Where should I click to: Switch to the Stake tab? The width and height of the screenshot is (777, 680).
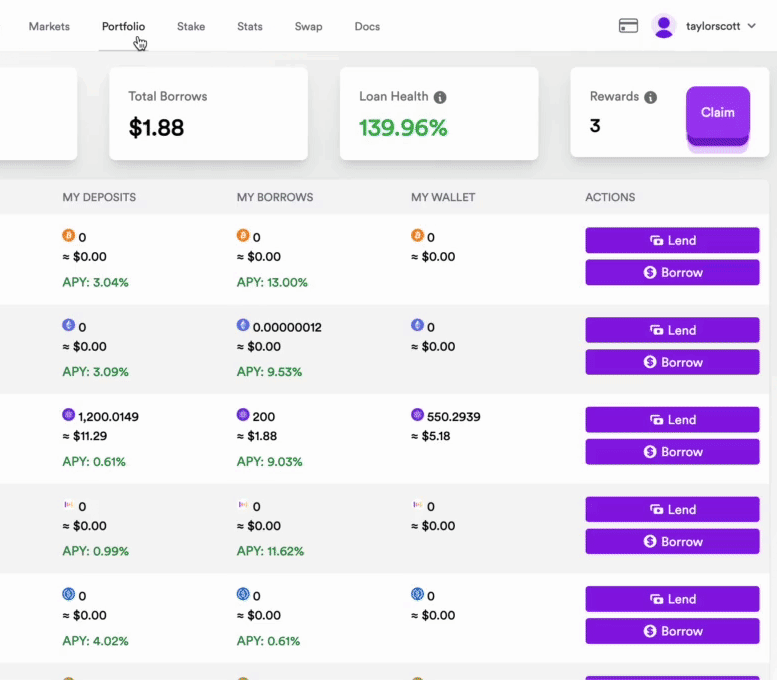pos(191,26)
